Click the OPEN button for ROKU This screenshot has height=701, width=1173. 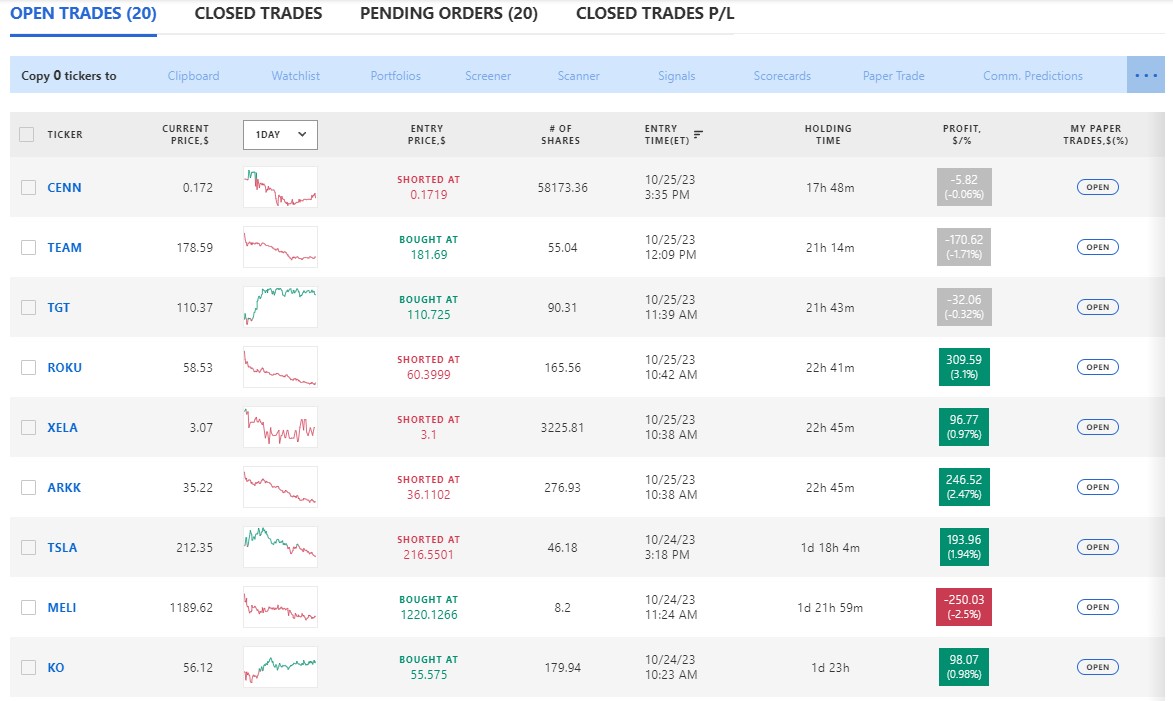pos(1097,367)
